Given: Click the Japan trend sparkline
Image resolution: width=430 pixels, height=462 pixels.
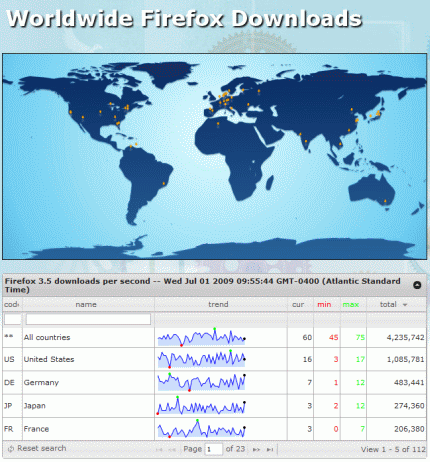Looking at the screenshot, I should (x=201, y=405).
